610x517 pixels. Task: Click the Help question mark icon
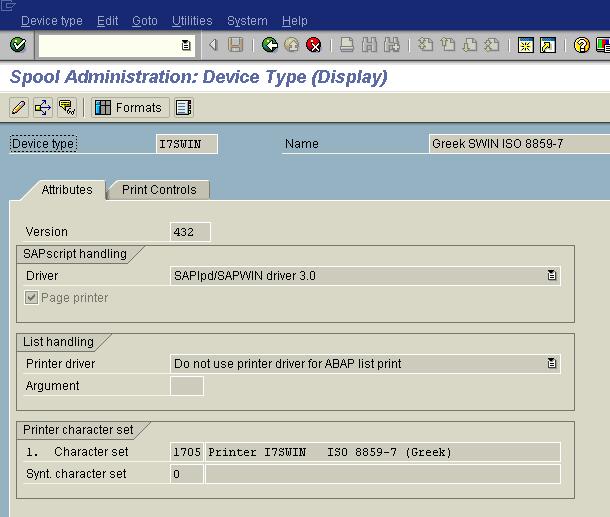pyautogui.click(x=581, y=45)
